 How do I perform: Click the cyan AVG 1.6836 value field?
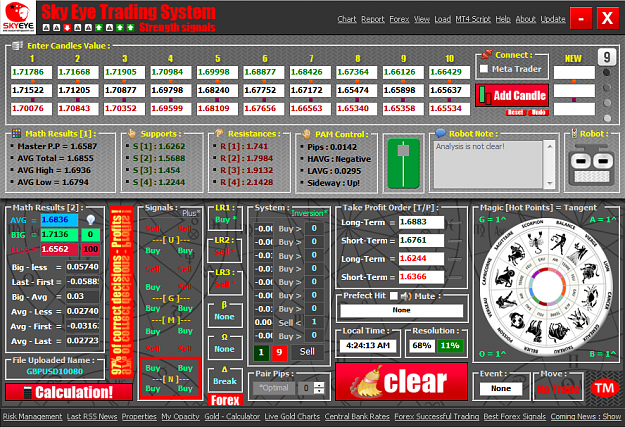[x=59, y=220]
